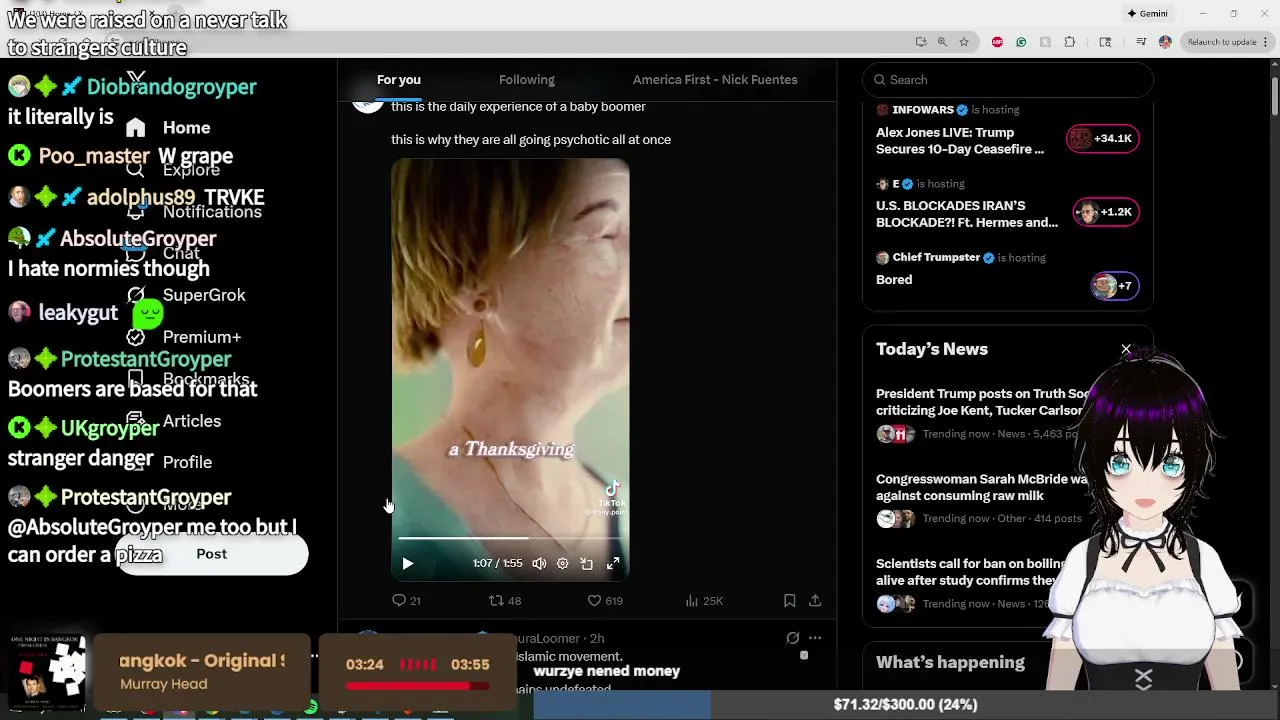
Task: Click the Gemini button in Chrome
Action: pos(1147,14)
